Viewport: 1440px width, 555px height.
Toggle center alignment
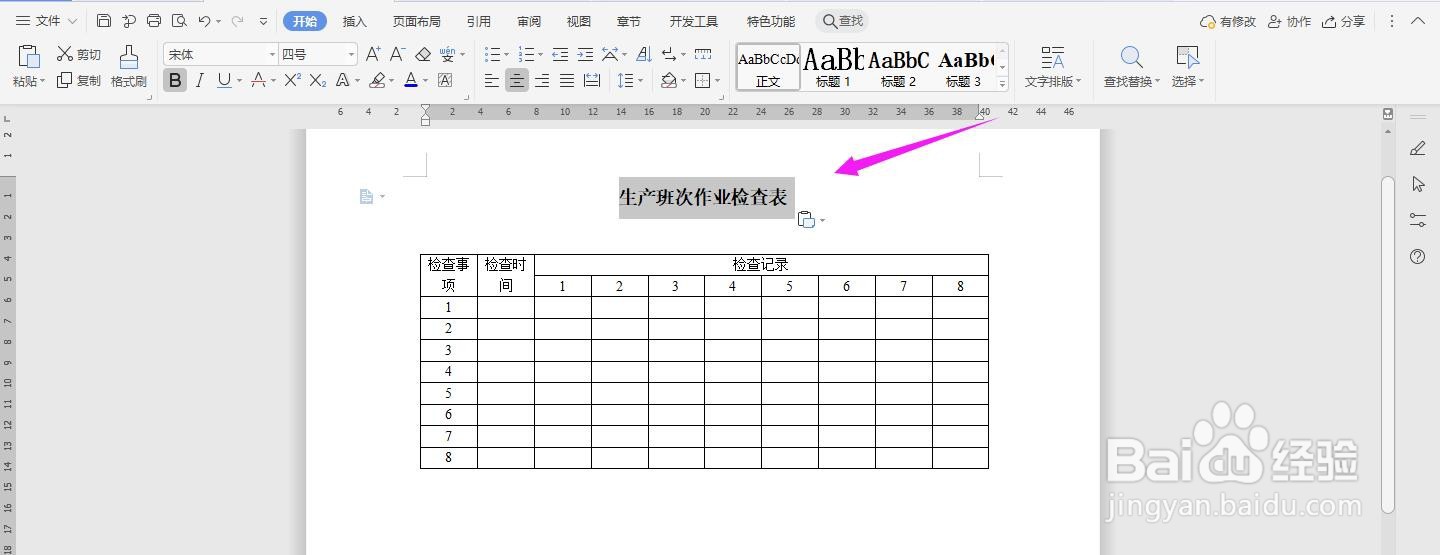(517, 81)
